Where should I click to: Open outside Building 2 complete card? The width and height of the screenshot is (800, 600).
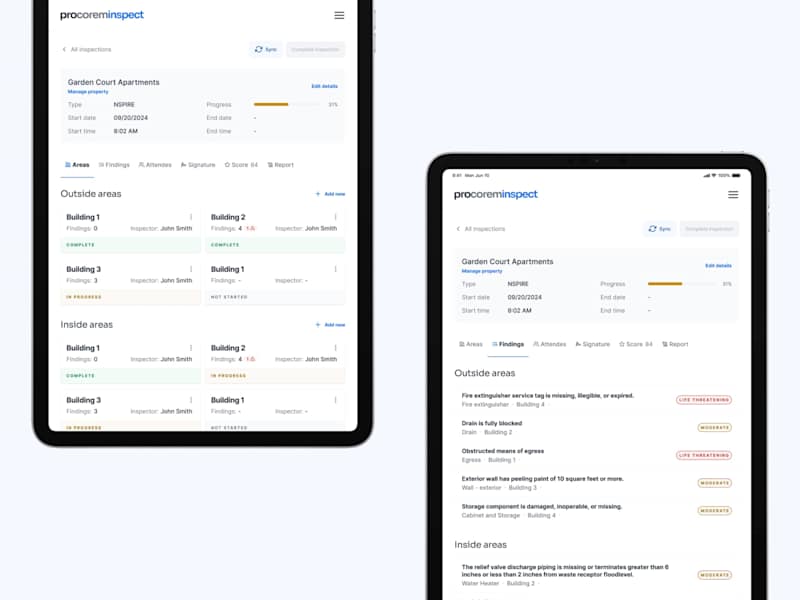(275, 231)
